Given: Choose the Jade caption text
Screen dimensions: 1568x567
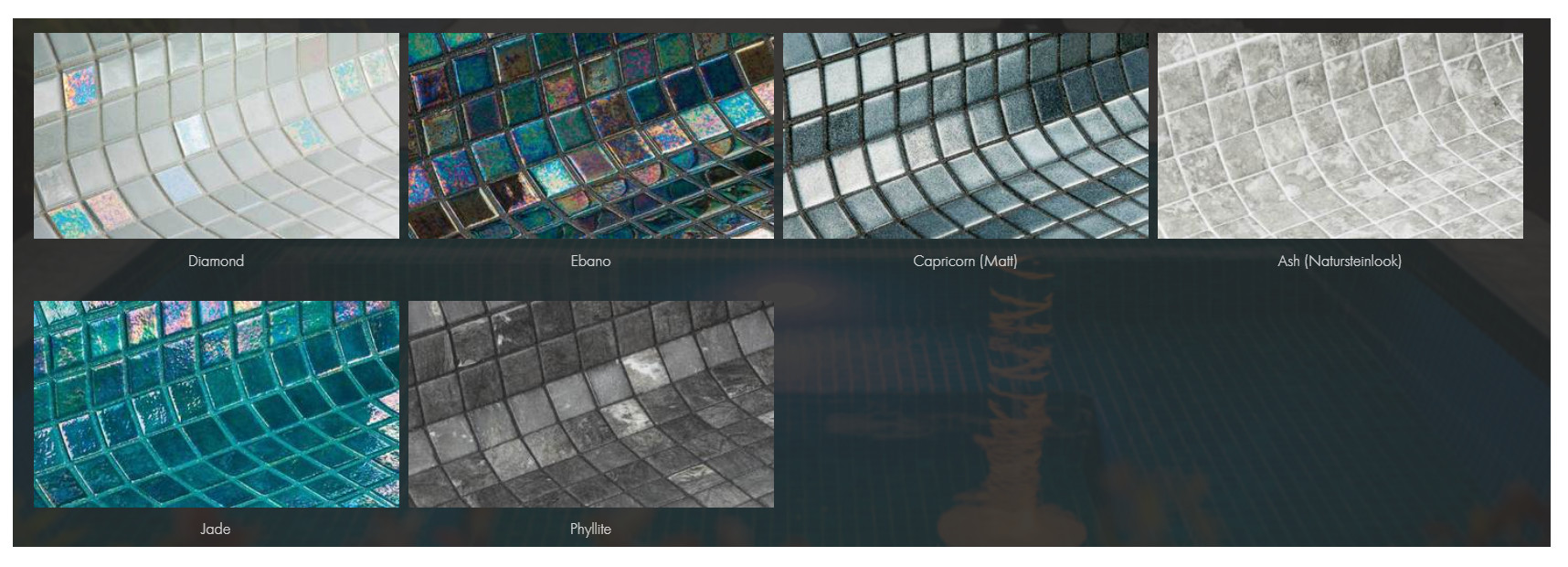Looking at the screenshot, I should [x=216, y=529].
